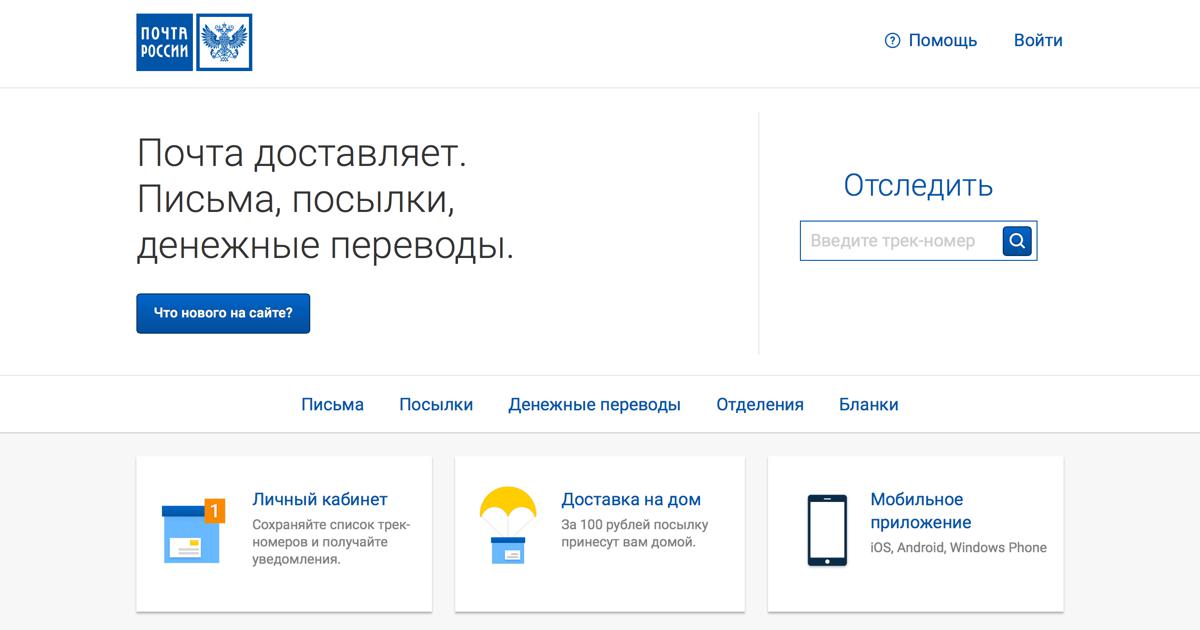Open the Мобильное приложение link

pos(921,511)
